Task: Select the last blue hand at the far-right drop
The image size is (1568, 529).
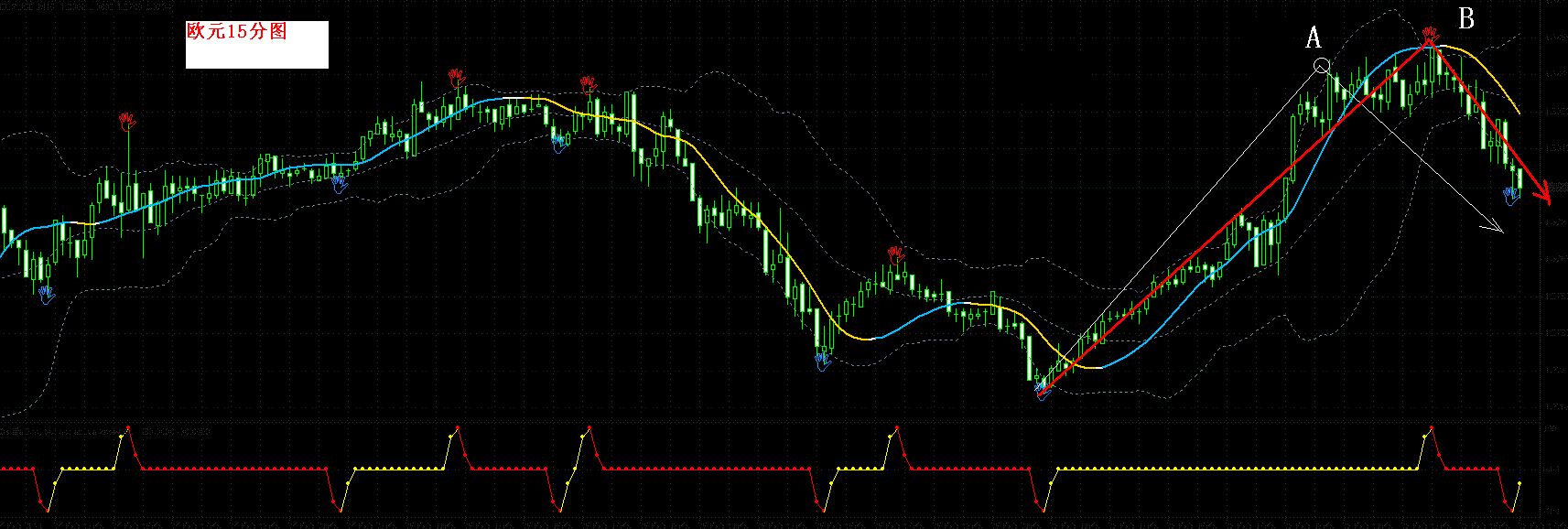Action: click(1510, 196)
